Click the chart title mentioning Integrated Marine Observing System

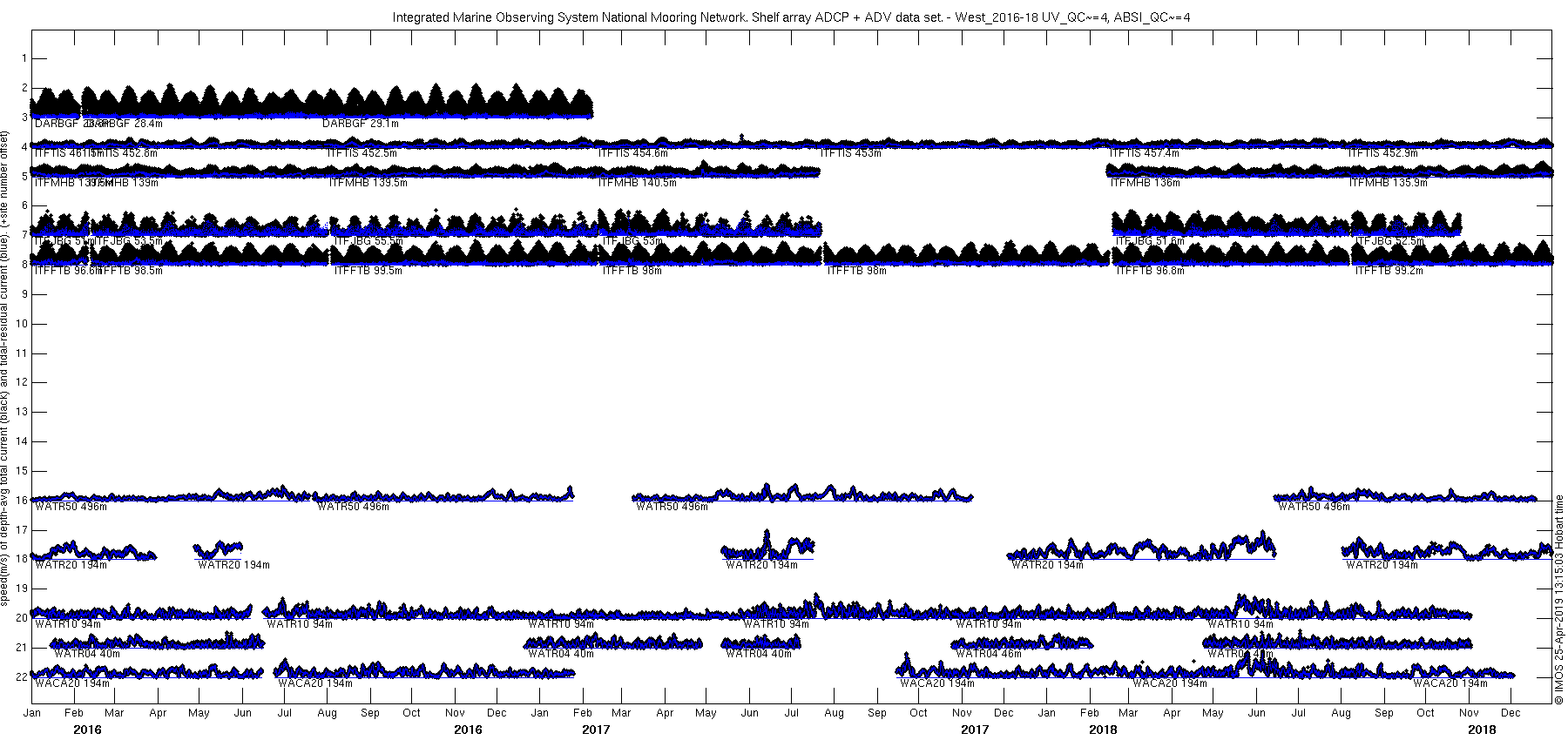tap(791, 17)
